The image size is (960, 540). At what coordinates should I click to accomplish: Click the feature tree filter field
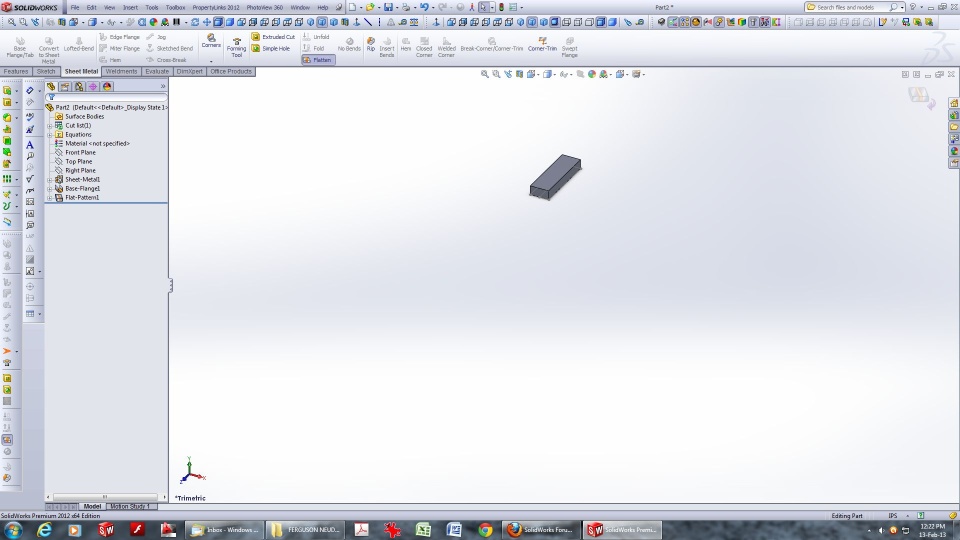107,97
